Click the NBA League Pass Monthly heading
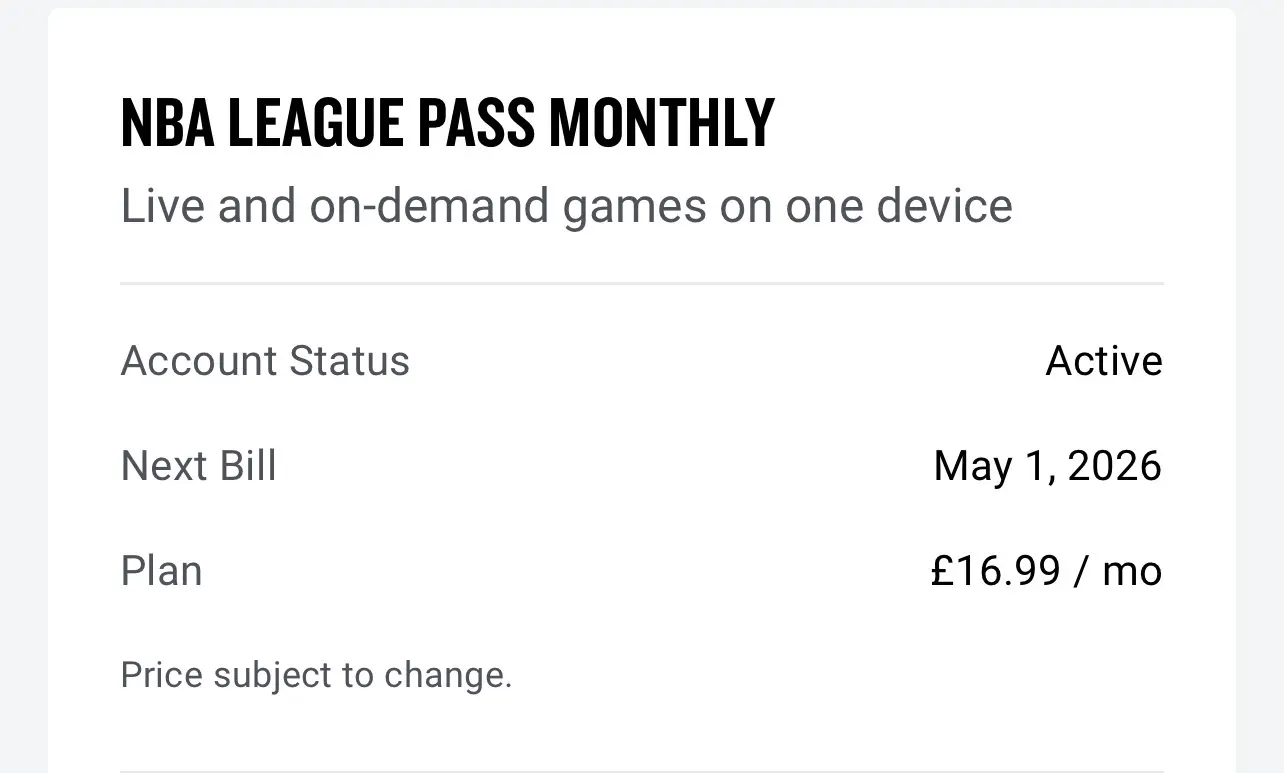1284x773 pixels. point(447,123)
